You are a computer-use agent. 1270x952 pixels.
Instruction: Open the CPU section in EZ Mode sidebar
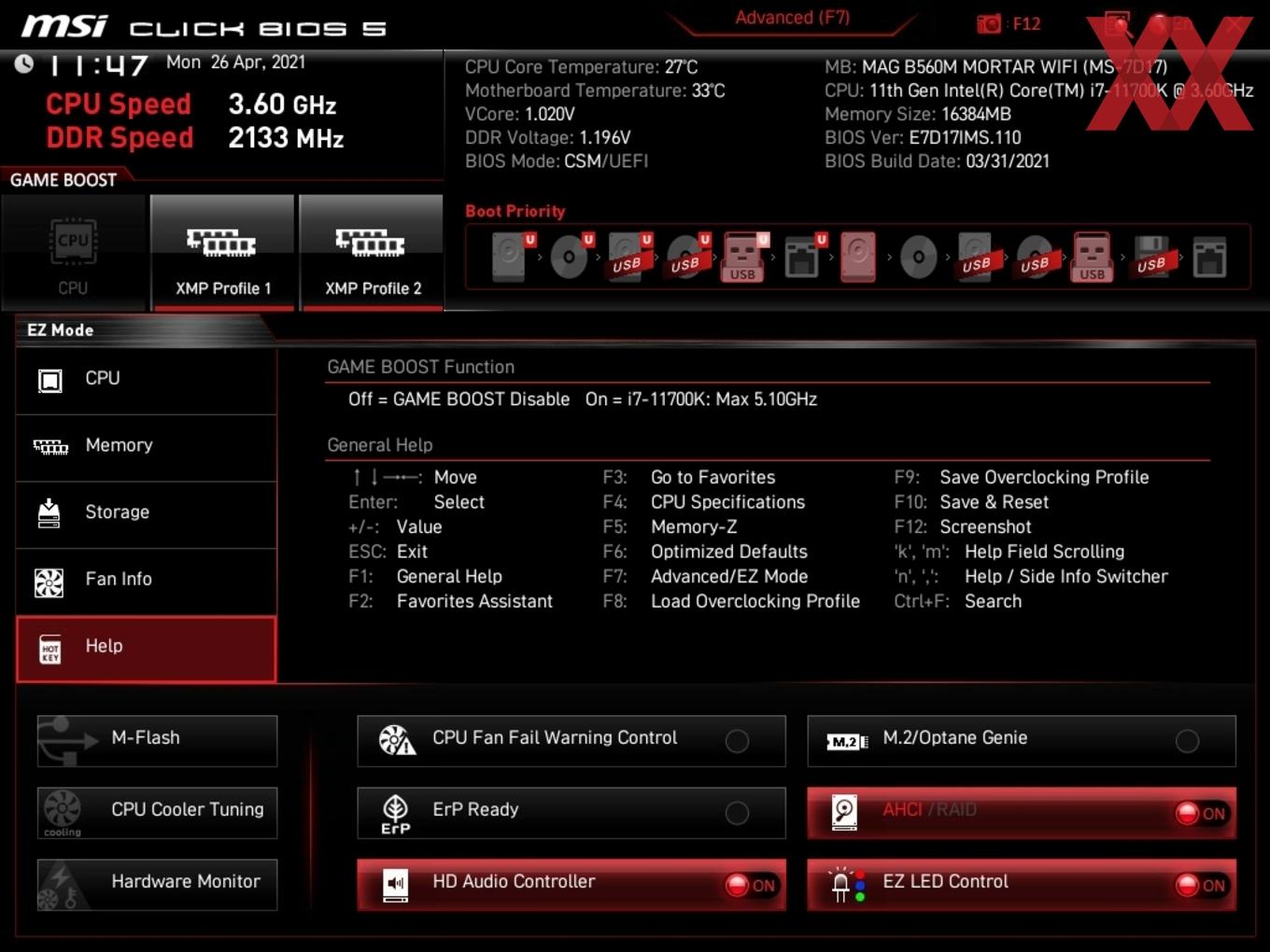(x=147, y=379)
